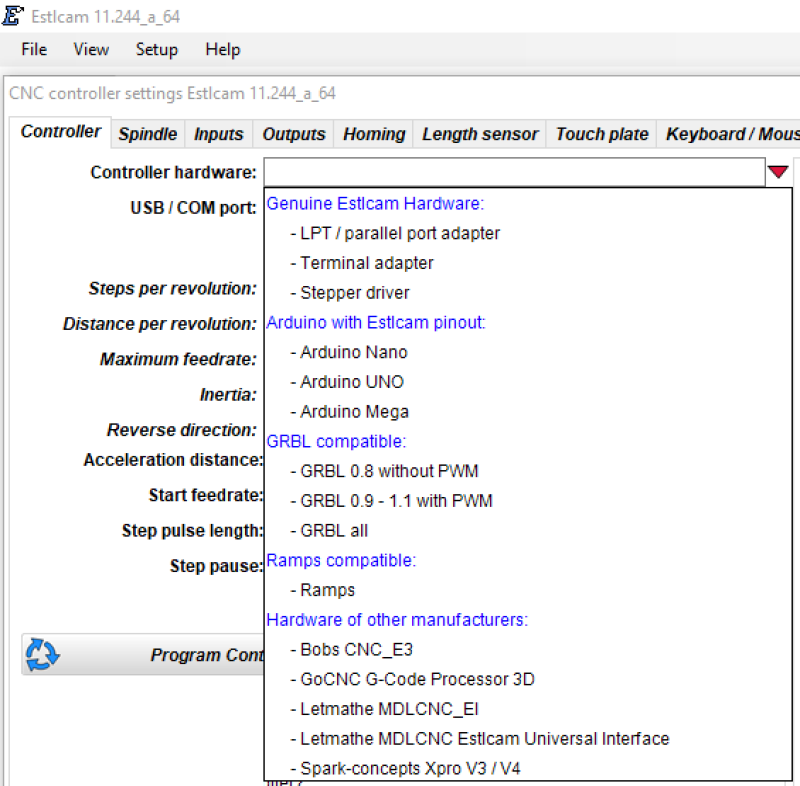Click the Step pause label
Image resolution: width=800 pixels, height=786 pixels.
pos(216,566)
